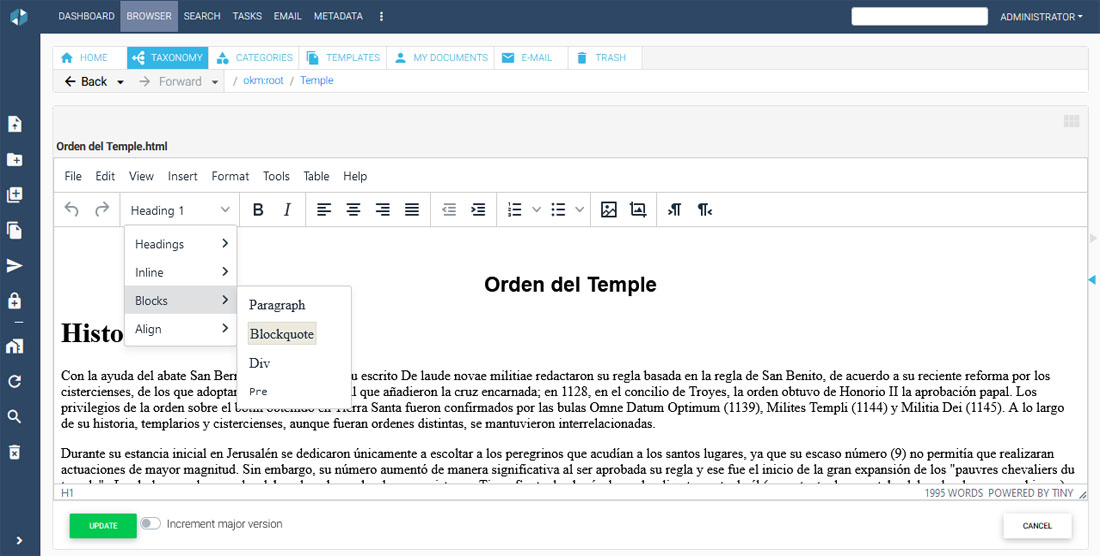
Task: Center align text with toolbar icon
Action: (x=353, y=210)
